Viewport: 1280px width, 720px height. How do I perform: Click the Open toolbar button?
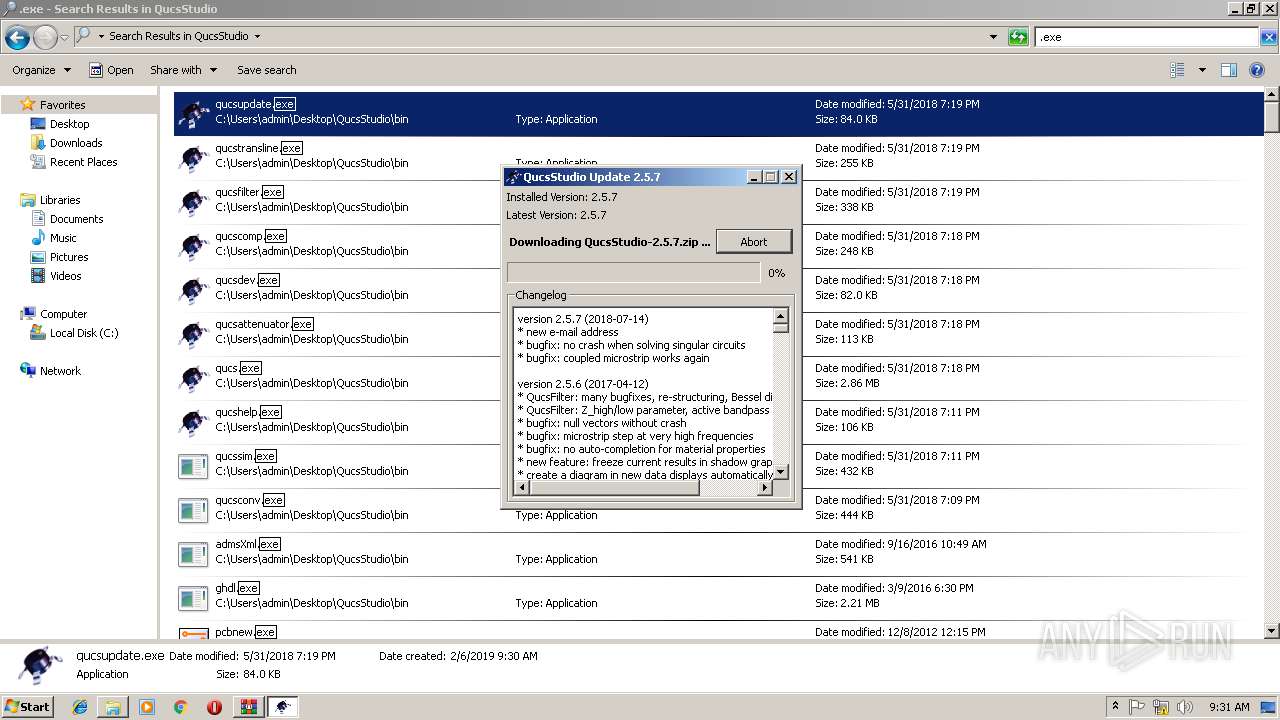click(111, 70)
